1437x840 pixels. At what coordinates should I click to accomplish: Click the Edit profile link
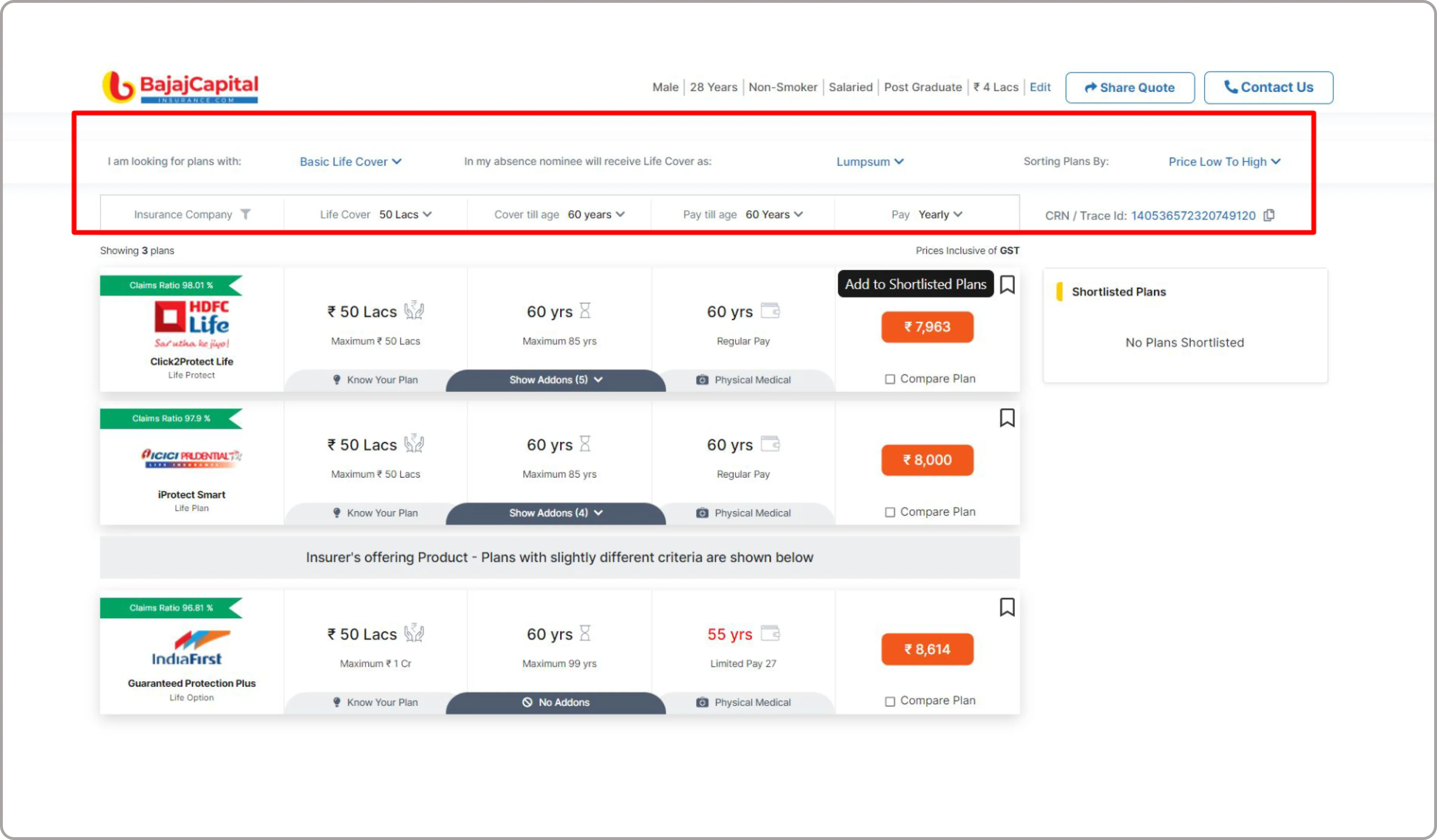[1040, 87]
